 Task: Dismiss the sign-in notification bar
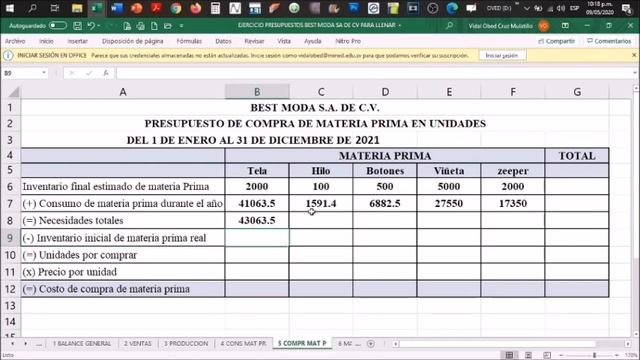634,55
